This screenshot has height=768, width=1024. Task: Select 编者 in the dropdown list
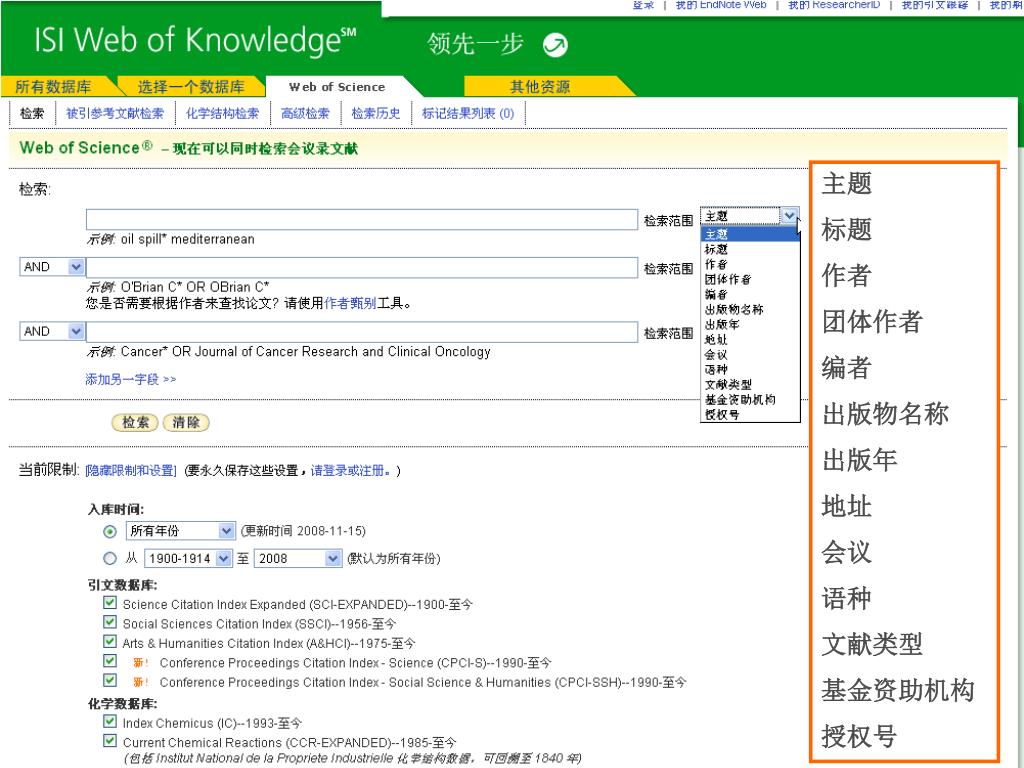[x=750, y=295]
